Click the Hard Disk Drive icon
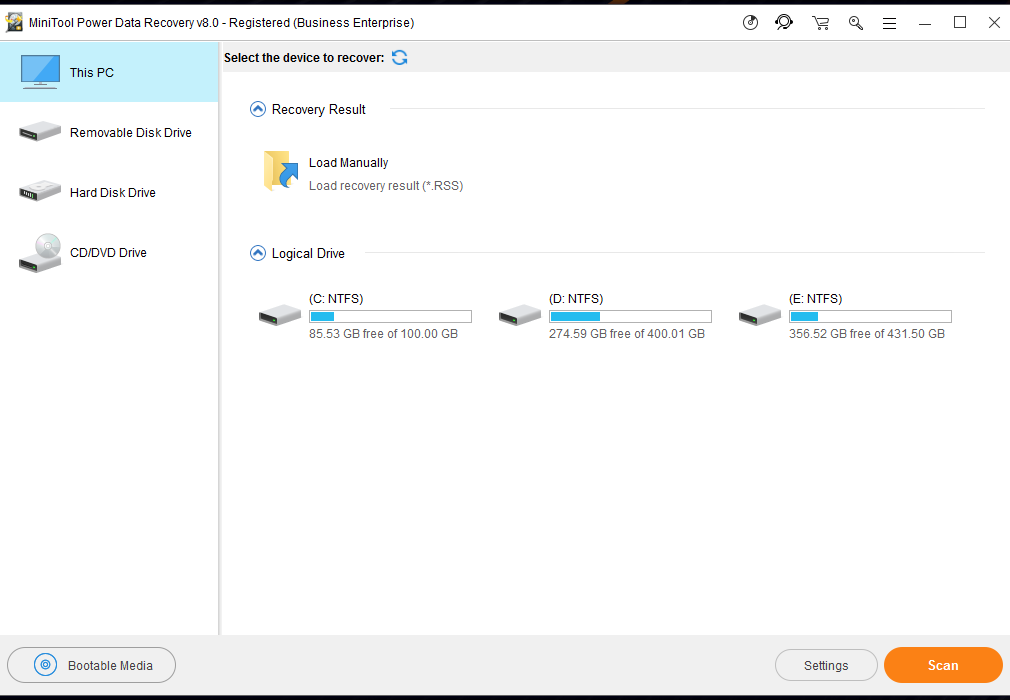The image size is (1010, 700). 40,191
